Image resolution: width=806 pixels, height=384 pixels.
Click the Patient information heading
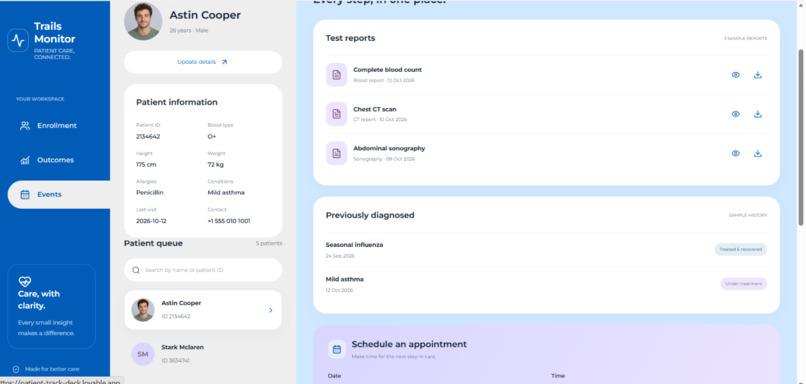[x=177, y=102]
